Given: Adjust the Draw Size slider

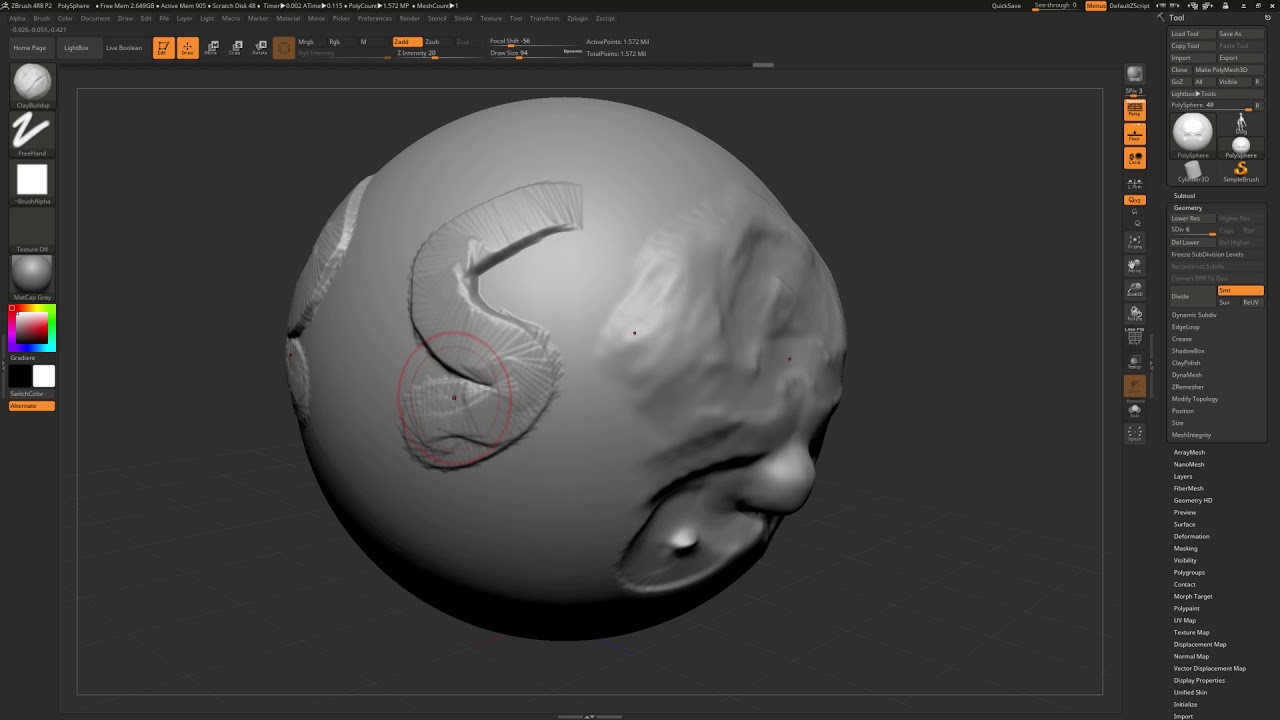Looking at the screenshot, I should [x=536, y=53].
